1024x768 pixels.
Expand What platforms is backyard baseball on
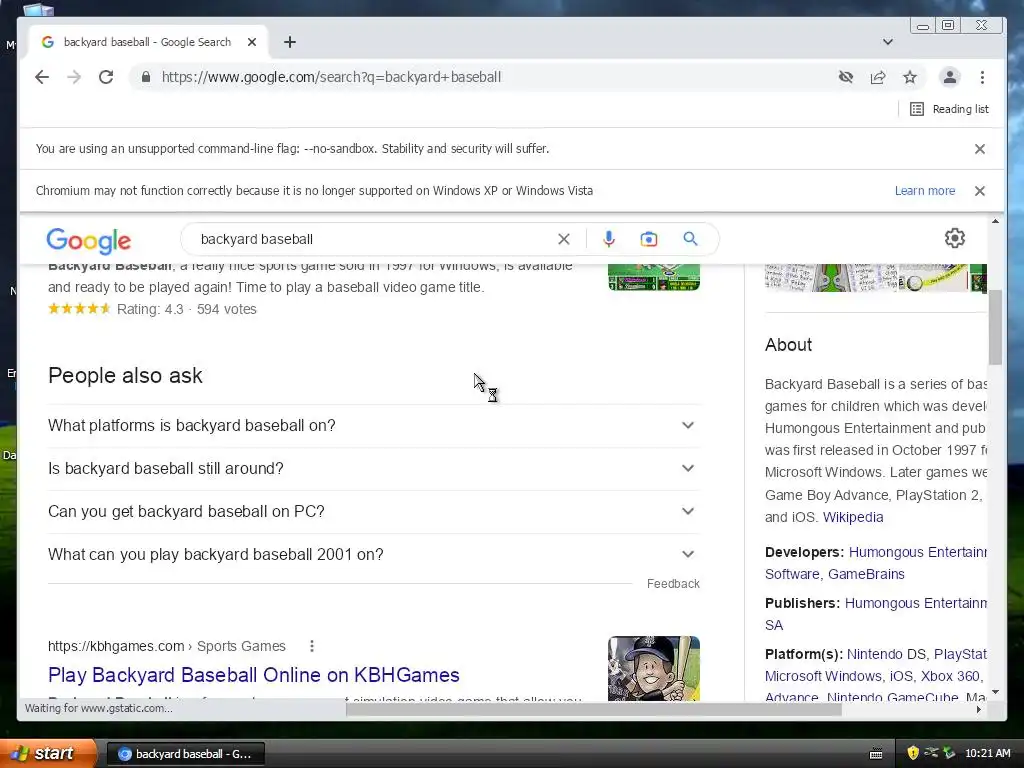(374, 426)
